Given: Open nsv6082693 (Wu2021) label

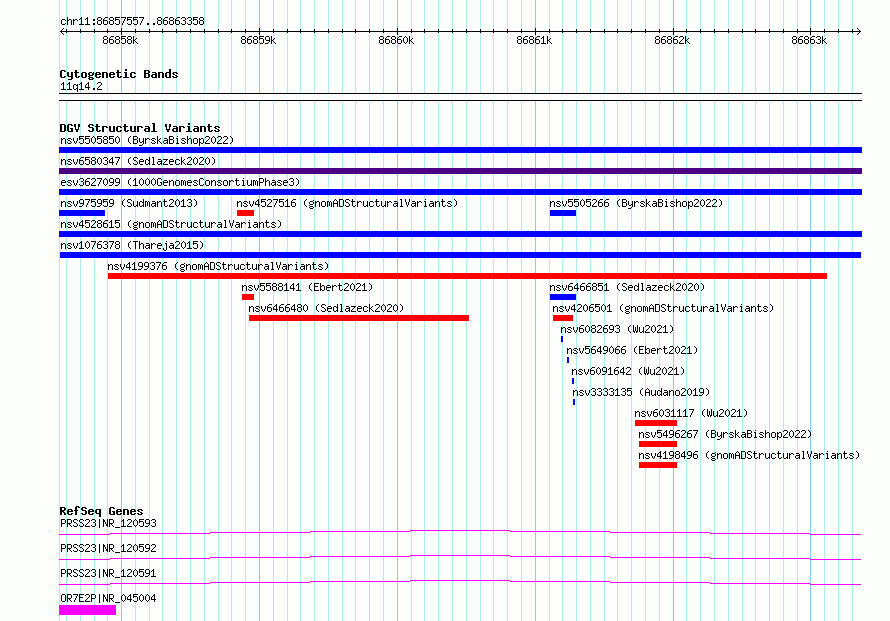Looking at the screenshot, I should 617,329.
